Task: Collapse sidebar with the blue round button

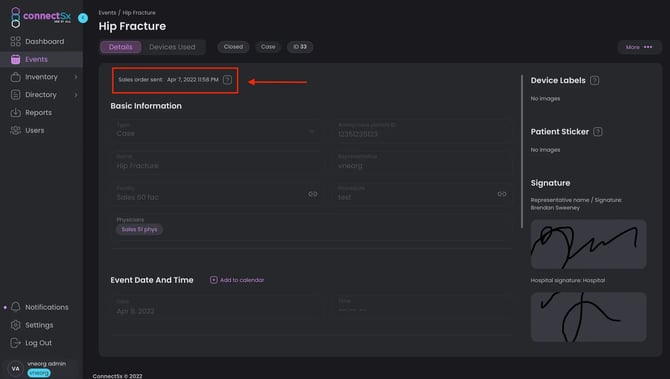Action: point(83,18)
